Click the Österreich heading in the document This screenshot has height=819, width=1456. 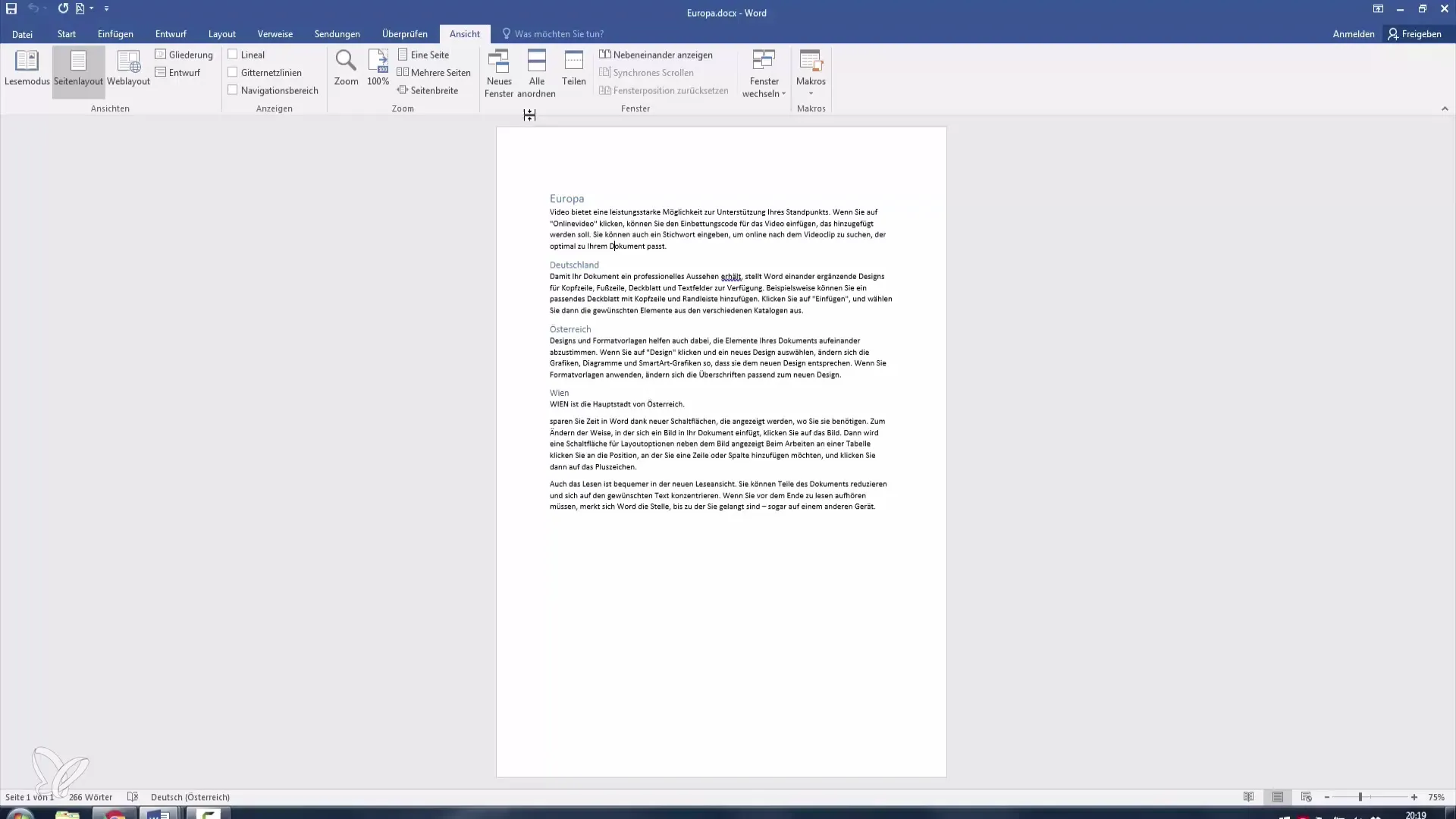[x=570, y=329]
